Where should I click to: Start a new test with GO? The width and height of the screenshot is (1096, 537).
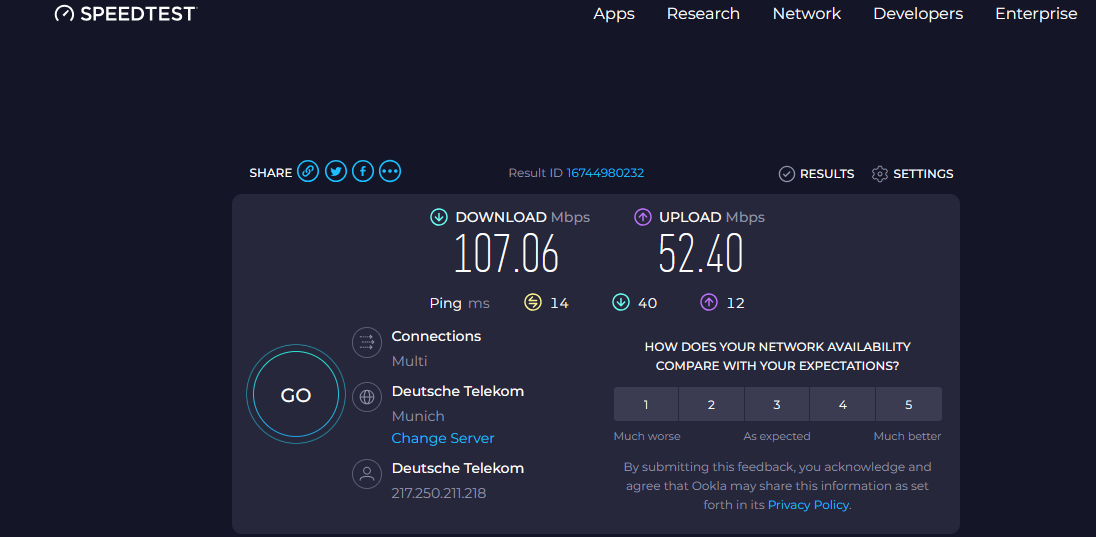[x=296, y=395]
